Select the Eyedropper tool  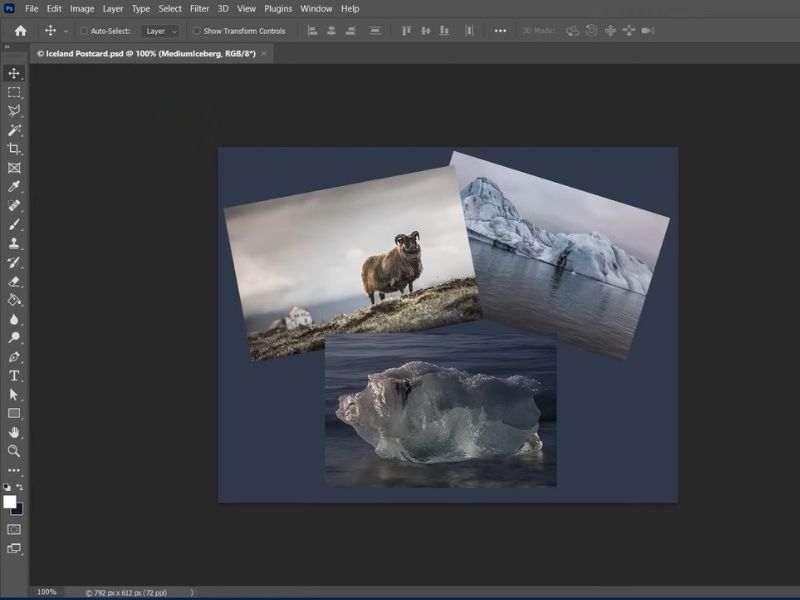(x=14, y=186)
